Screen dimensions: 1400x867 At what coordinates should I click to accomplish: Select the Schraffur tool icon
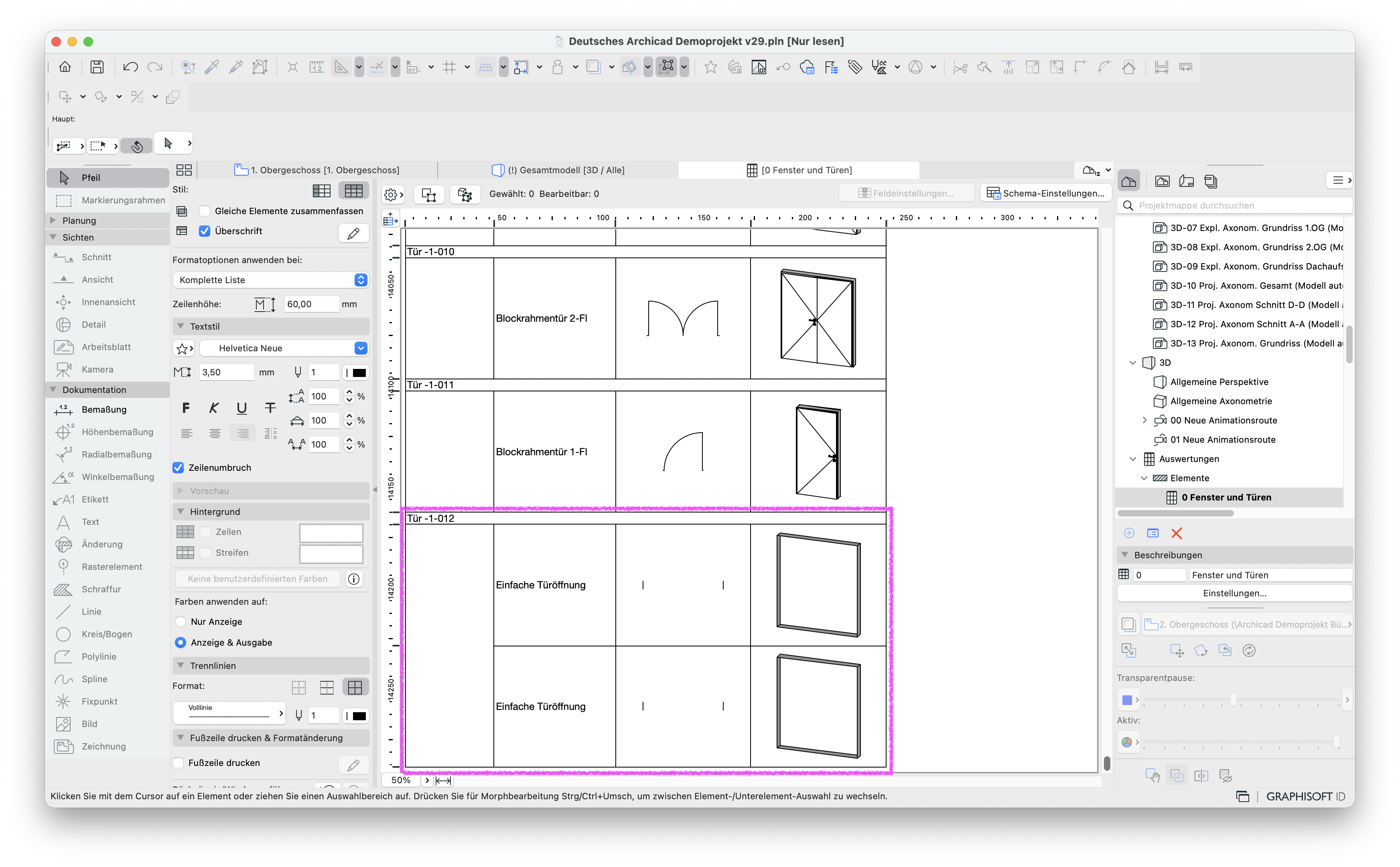click(63, 589)
